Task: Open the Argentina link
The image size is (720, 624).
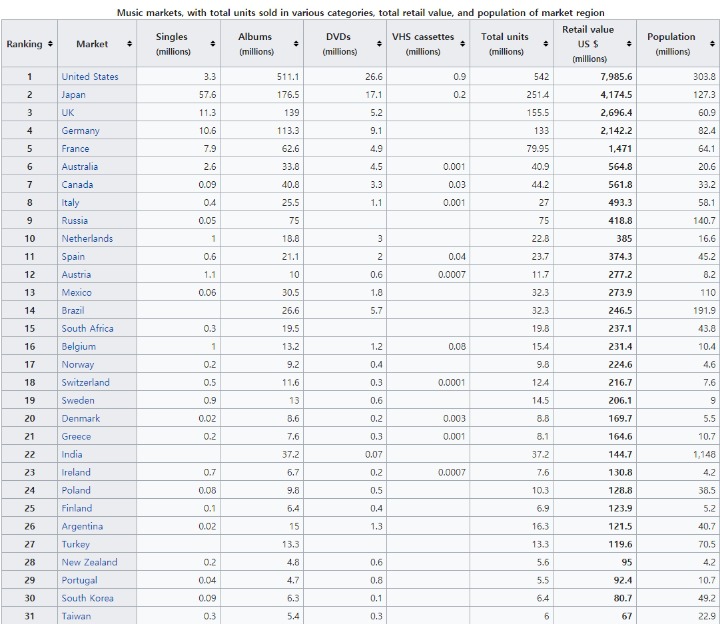Action: pos(82,526)
